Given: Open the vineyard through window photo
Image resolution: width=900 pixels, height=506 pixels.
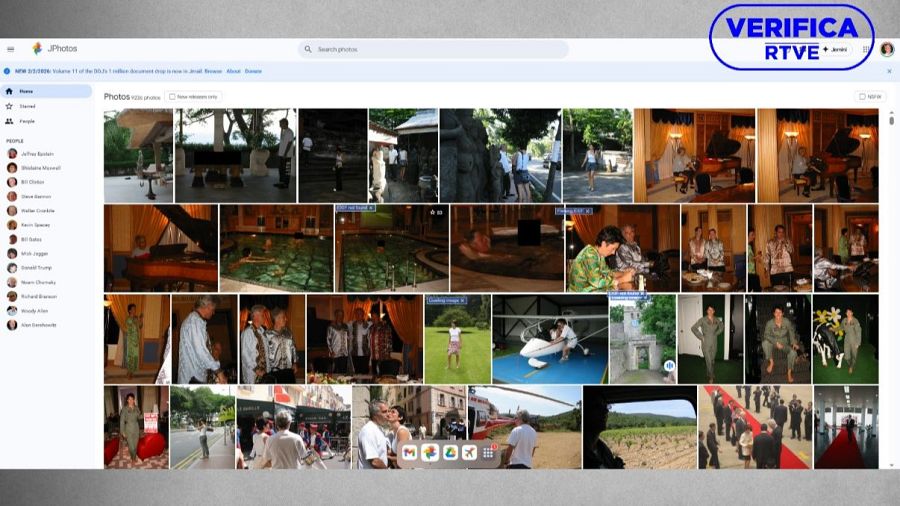Looking at the screenshot, I should (x=639, y=427).
